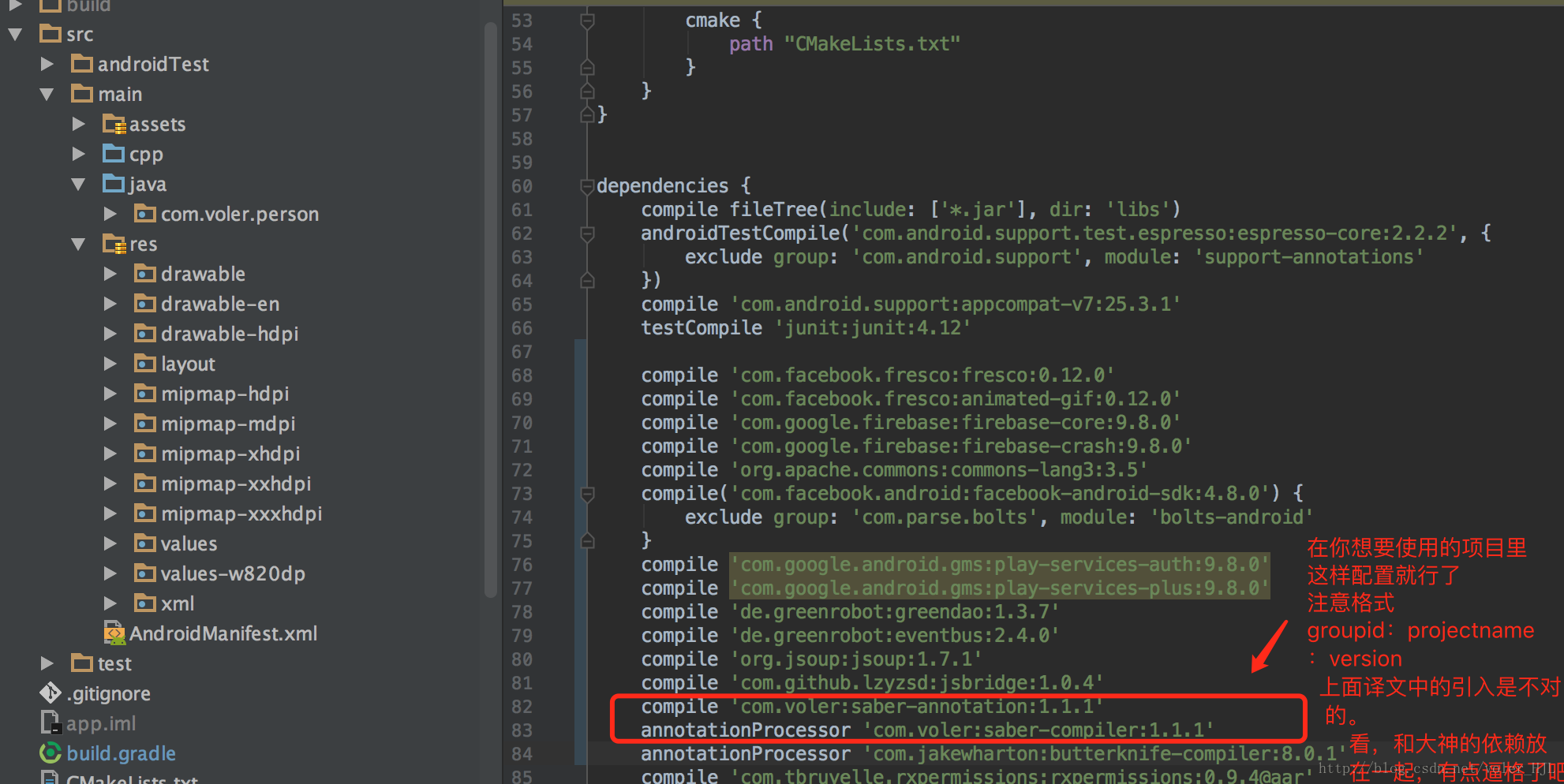Select the com.voler.person package

pos(240,214)
